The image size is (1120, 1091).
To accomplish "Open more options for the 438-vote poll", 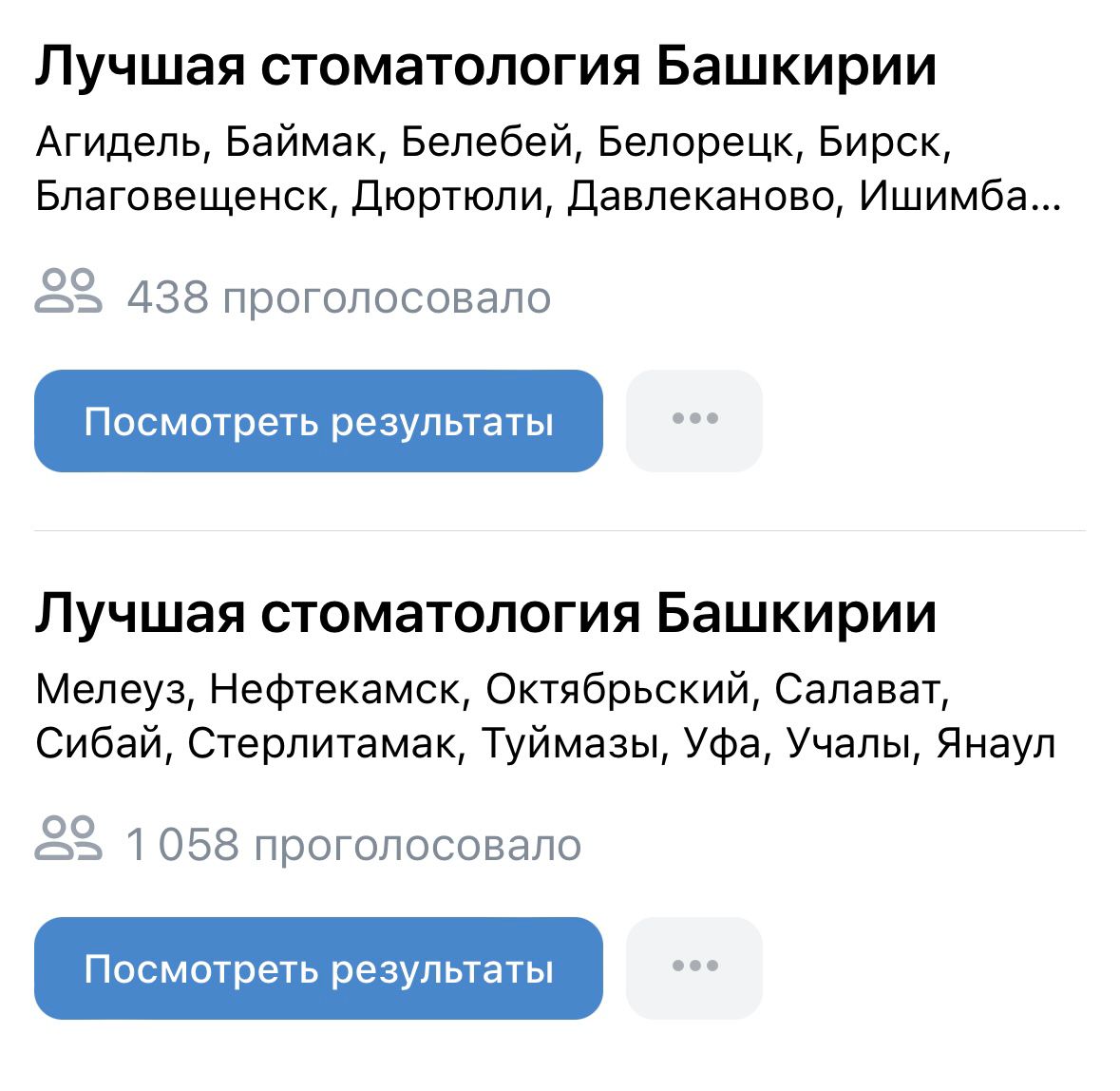I will pos(694,421).
